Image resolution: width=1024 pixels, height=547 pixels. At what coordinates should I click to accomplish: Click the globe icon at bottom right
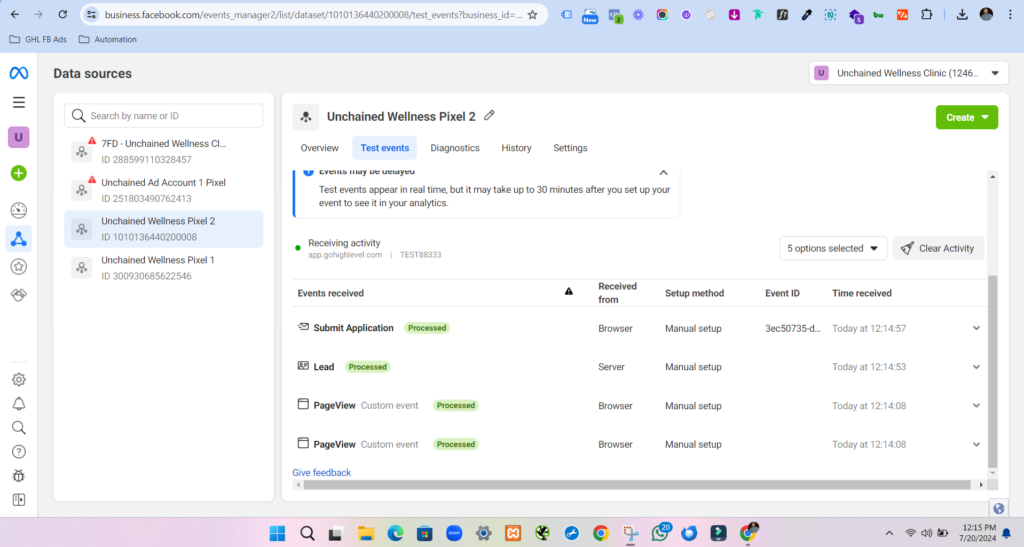tap(999, 508)
